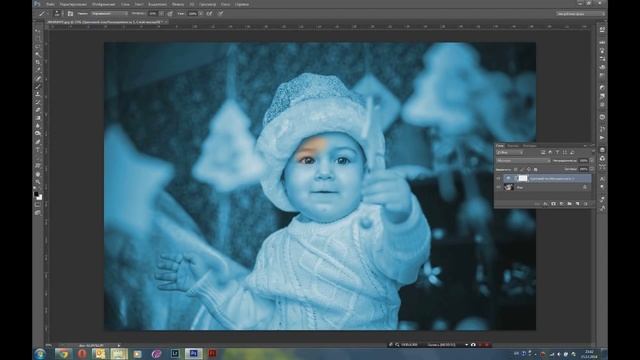The width and height of the screenshot is (640, 360).
Task: Add a layer mask
Action: pyautogui.click(x=553, y=204)
